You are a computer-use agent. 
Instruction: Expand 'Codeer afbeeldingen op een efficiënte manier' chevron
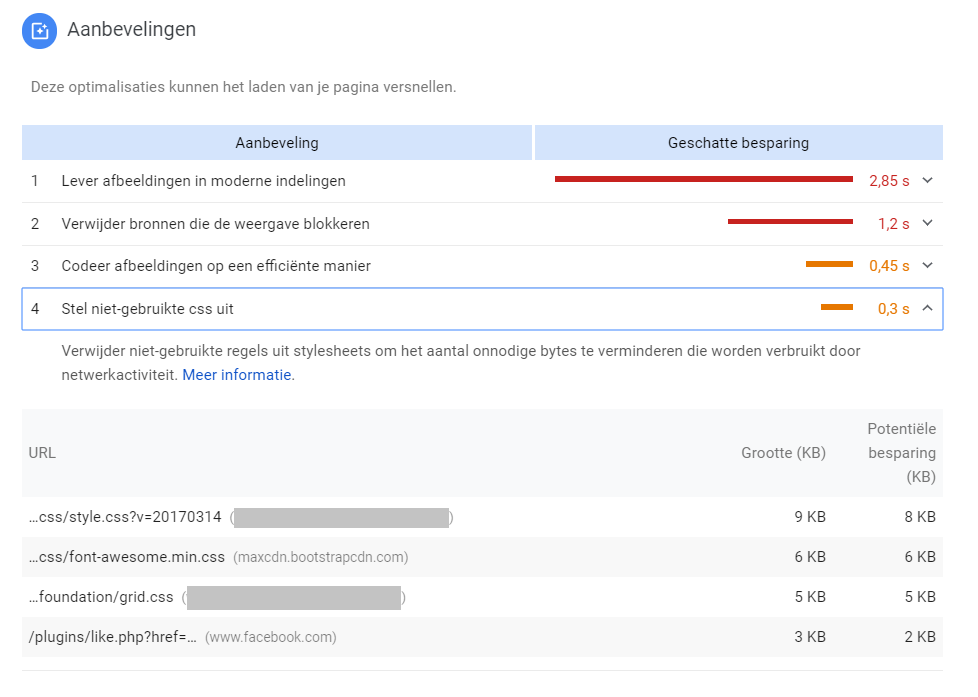click(x=927, y=266)
